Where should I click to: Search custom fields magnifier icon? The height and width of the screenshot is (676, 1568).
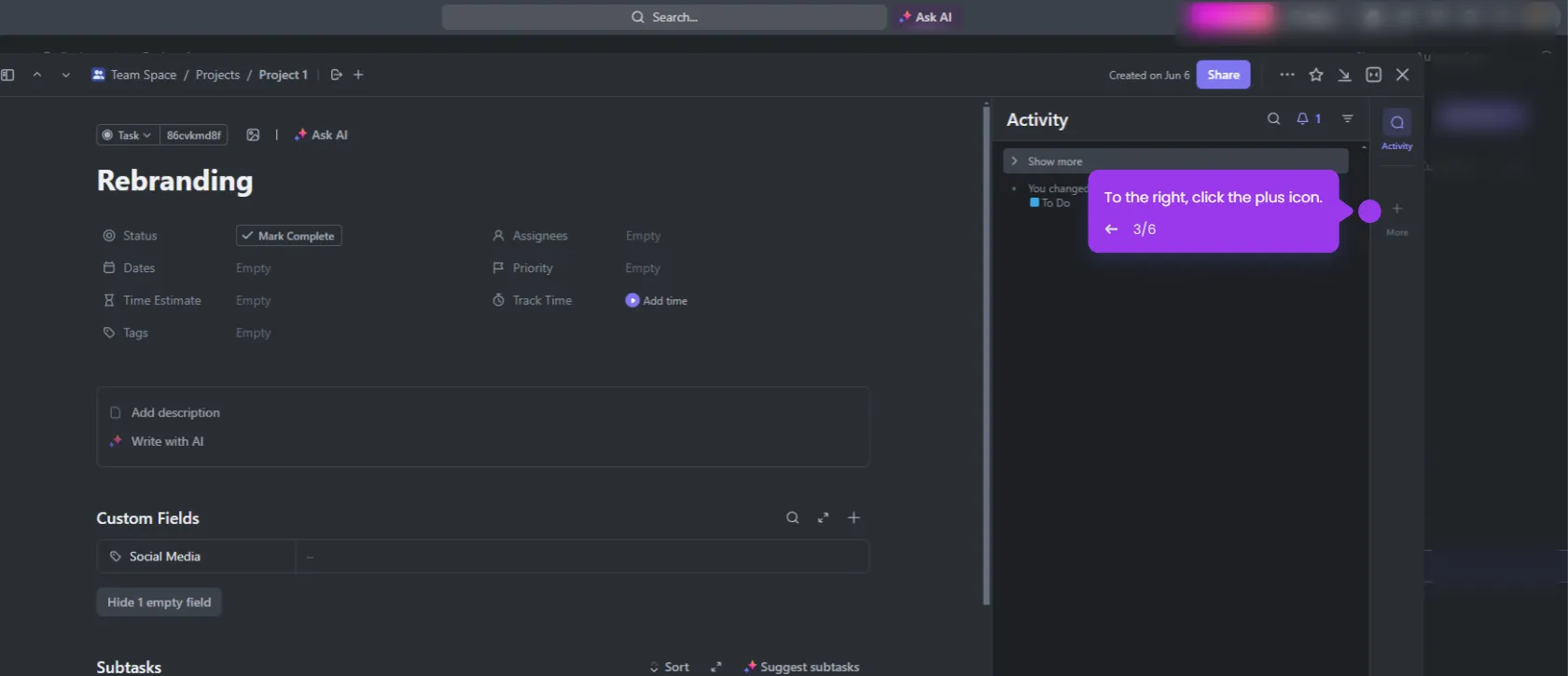tap(793, 518)
